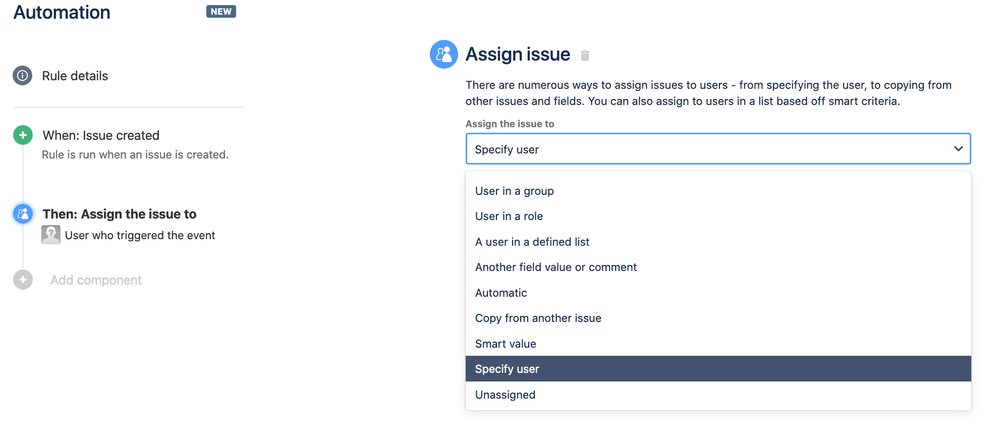
Task: Collapse the dropdown using the chevron arrow
Action: (957, 149)
